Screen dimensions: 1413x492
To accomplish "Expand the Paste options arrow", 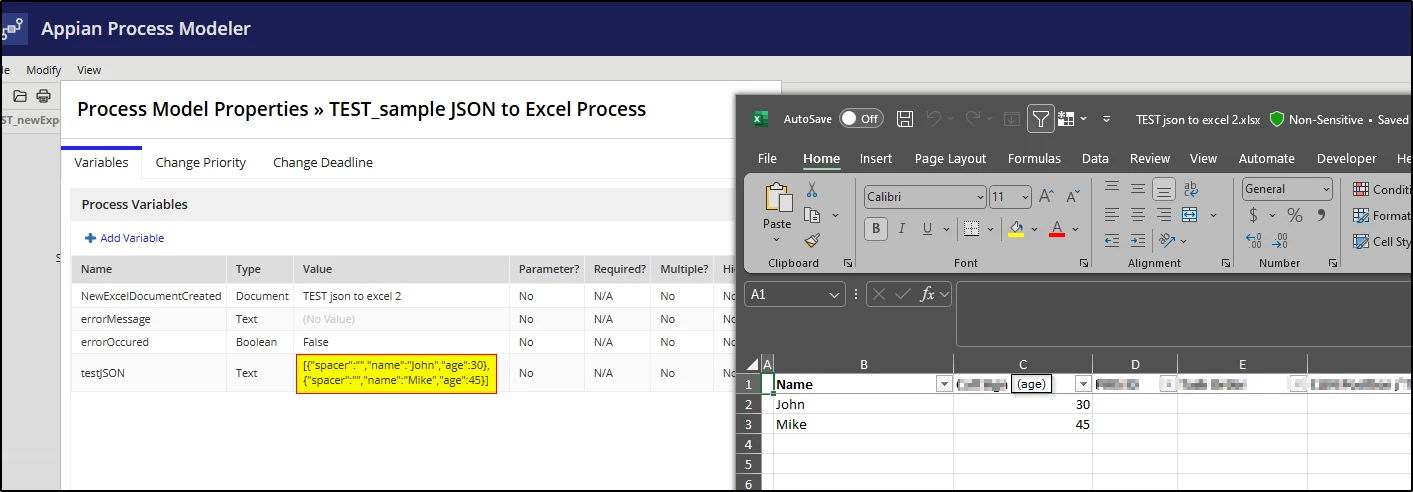I will [x=777, y=240].
